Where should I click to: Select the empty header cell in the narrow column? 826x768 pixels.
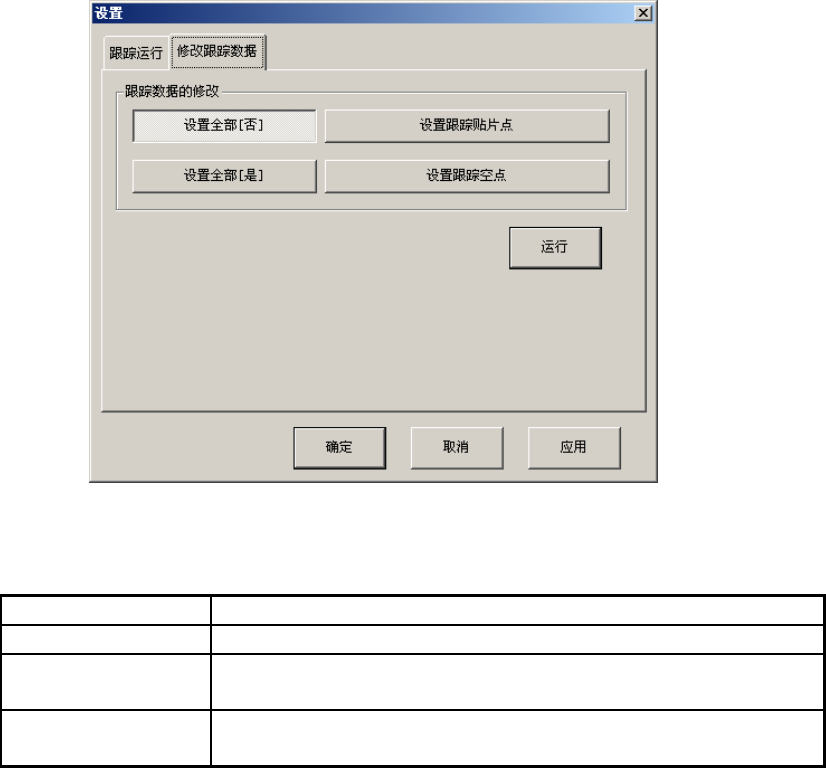[x=106, y=611]
